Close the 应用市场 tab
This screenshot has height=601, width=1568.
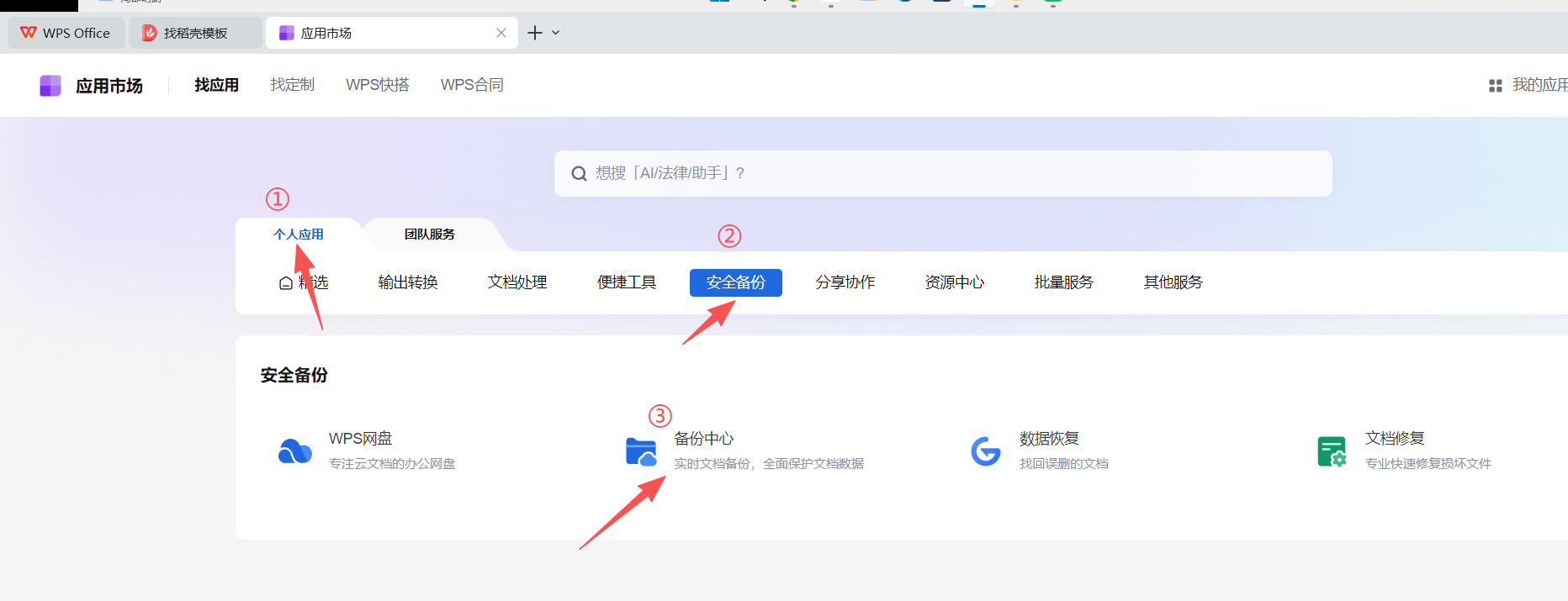[x=501, y=33]
